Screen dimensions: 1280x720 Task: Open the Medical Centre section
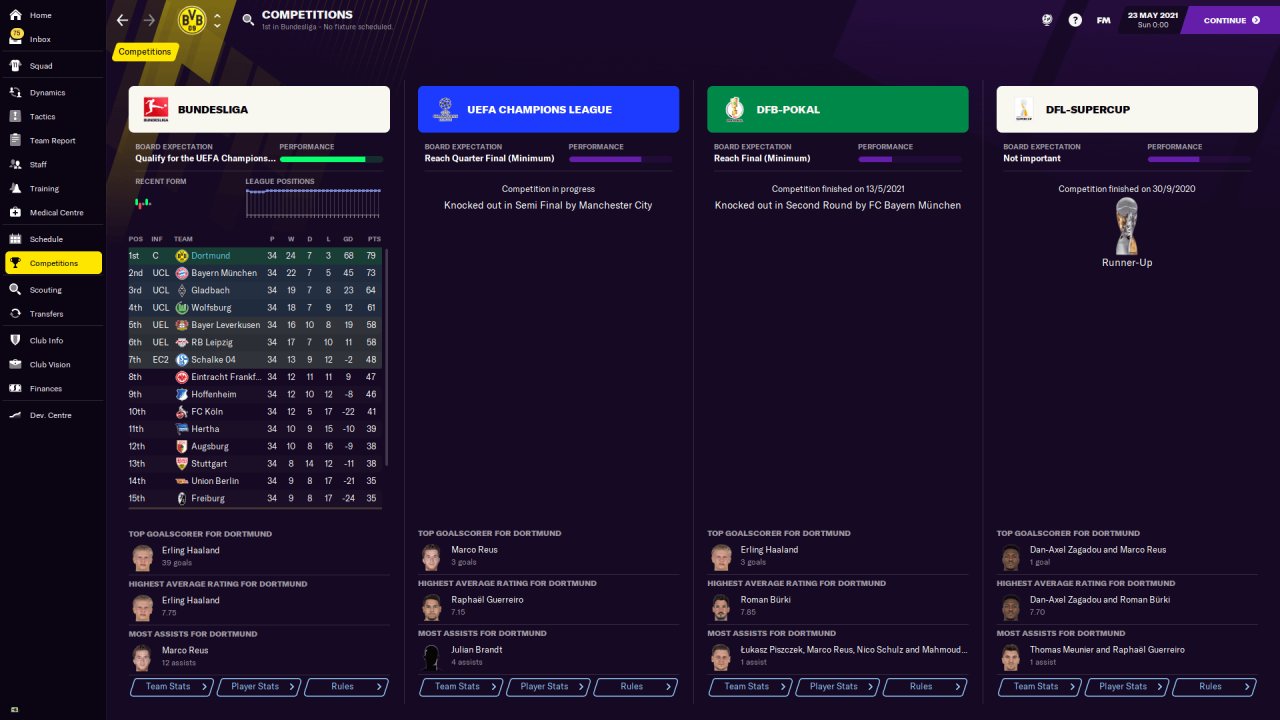56,212
